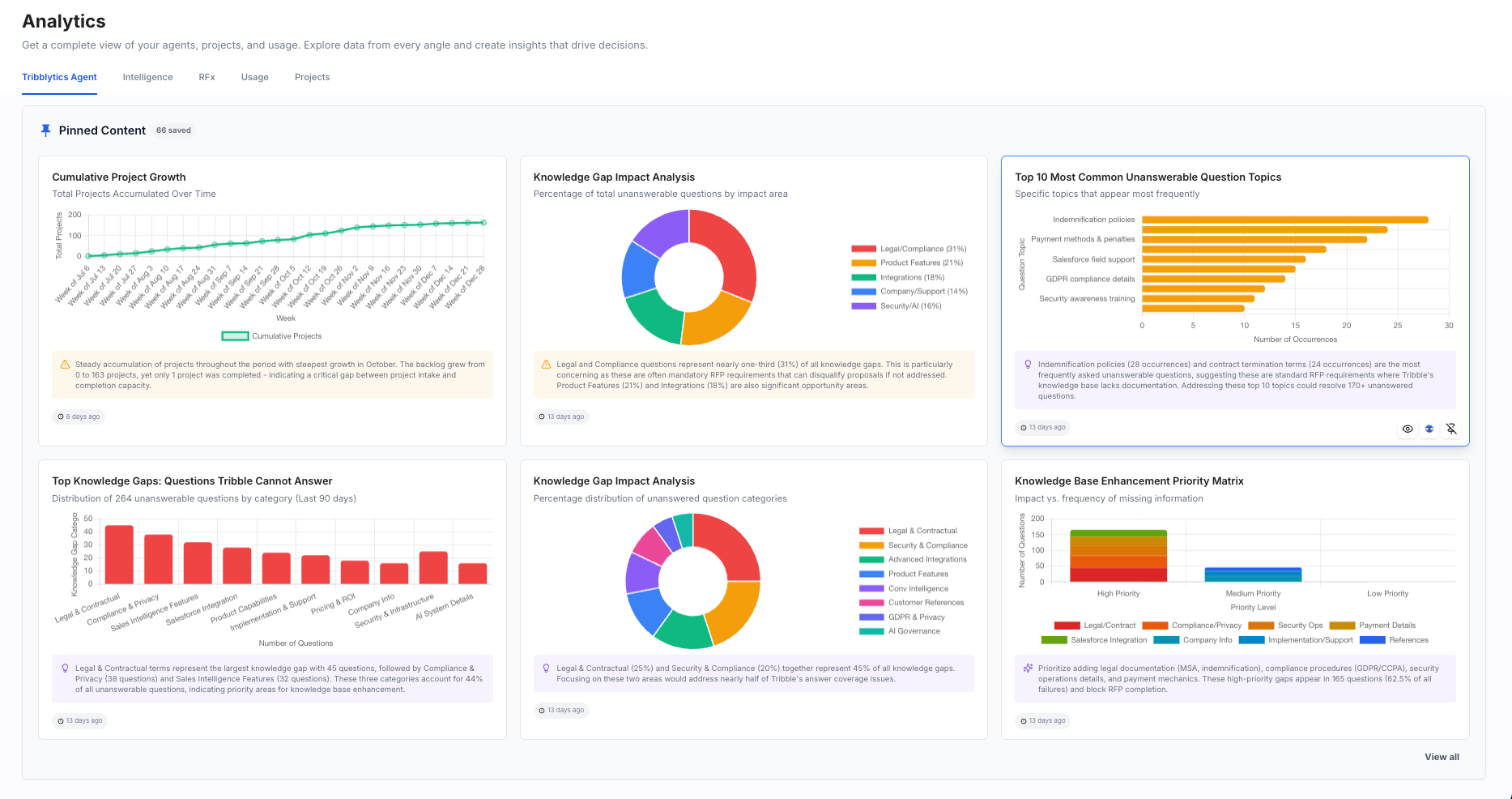Switch to the Intelligence tab
This screenshot has width=1512, height=799.
coord(147,77)
